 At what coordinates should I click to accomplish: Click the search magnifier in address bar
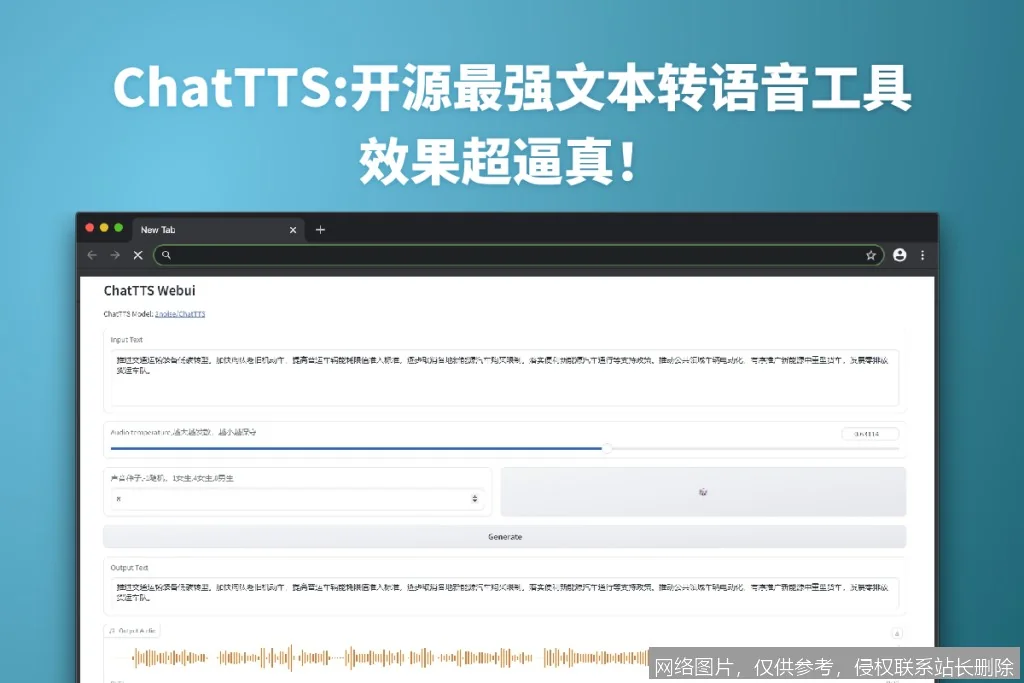pos(167,255)
